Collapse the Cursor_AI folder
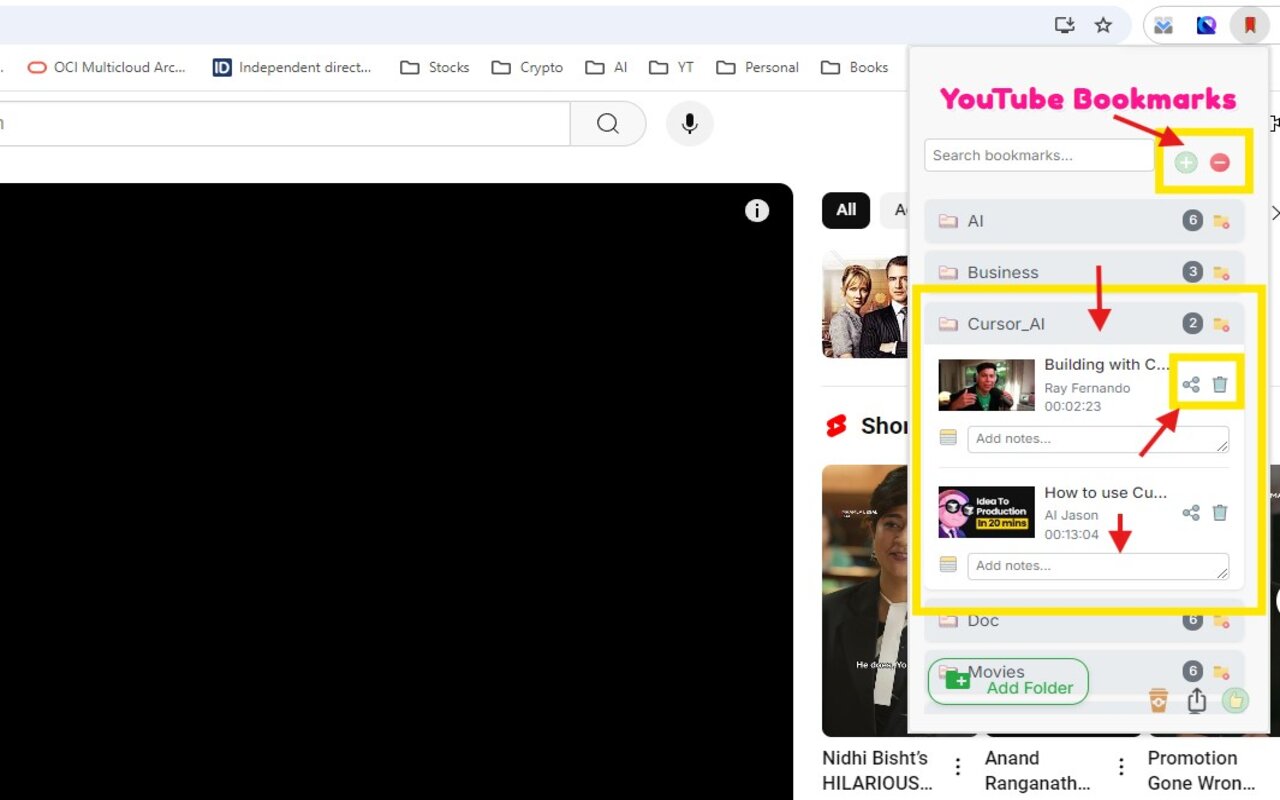Screen dimensions: 1280x800 pos(1084,324)
